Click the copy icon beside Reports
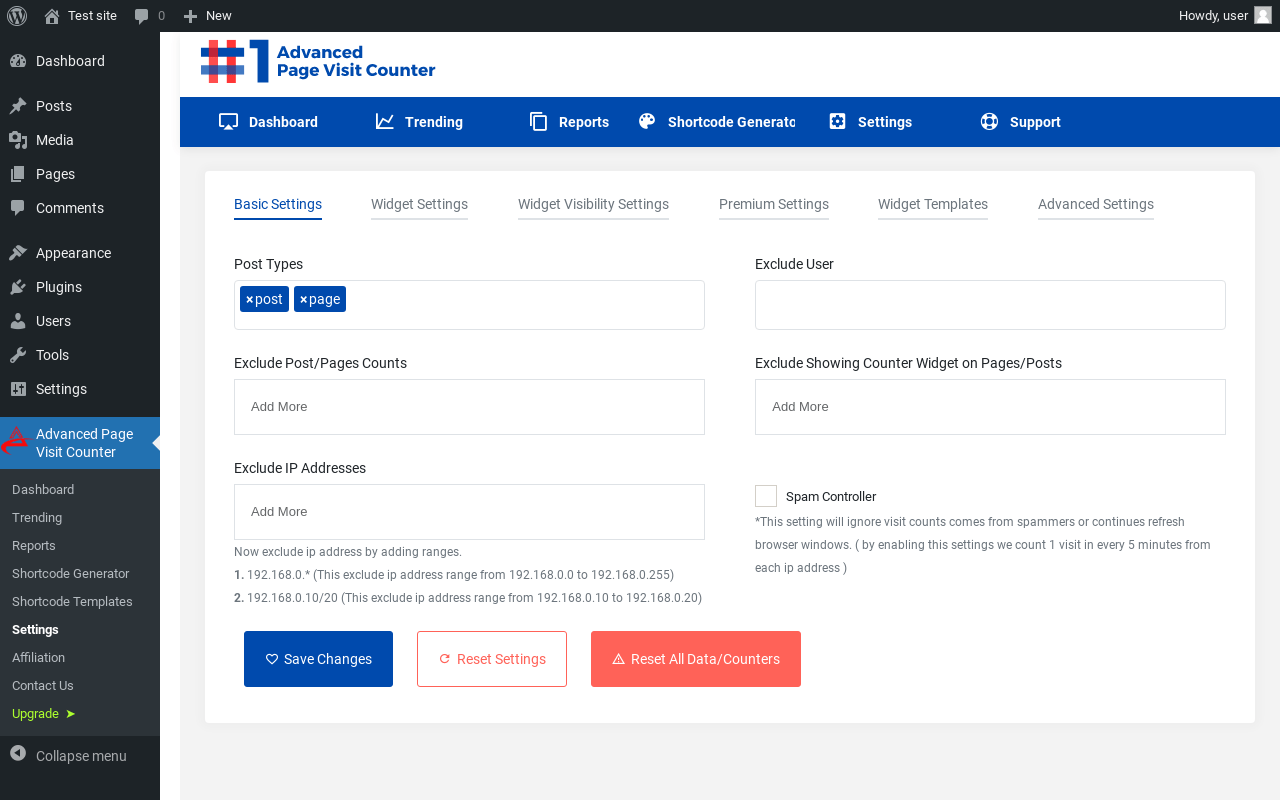Viewport: 1280px width, 800px height. pos(538,122)
